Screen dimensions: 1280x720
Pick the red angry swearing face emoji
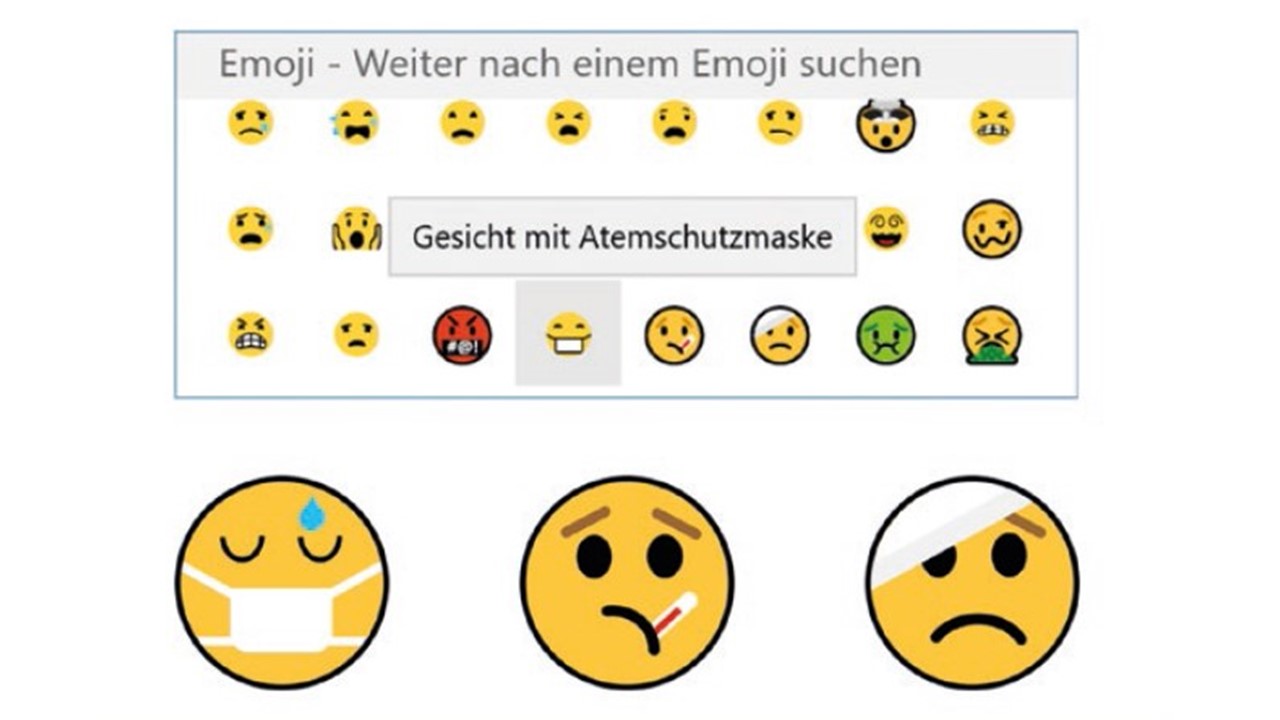(x=462, y=334)
